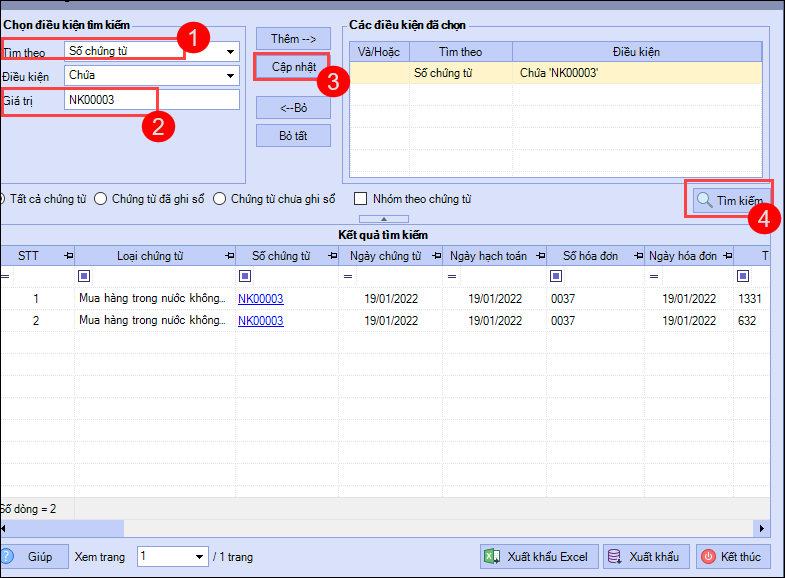Viewport: 785px width, 578px height.
Task: Open the Điều kiện dropdown
Action: coord(231,75)
